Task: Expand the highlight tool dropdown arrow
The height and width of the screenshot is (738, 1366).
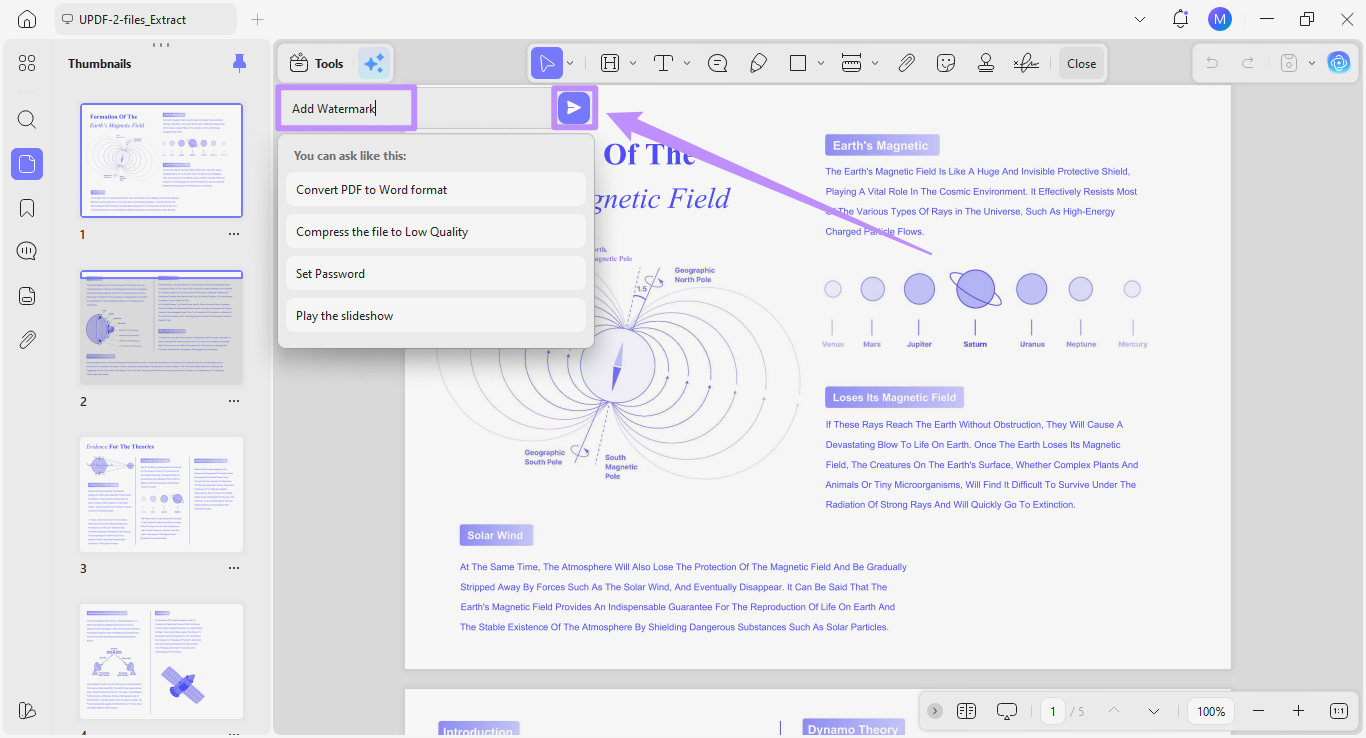Action: (633, 63)
